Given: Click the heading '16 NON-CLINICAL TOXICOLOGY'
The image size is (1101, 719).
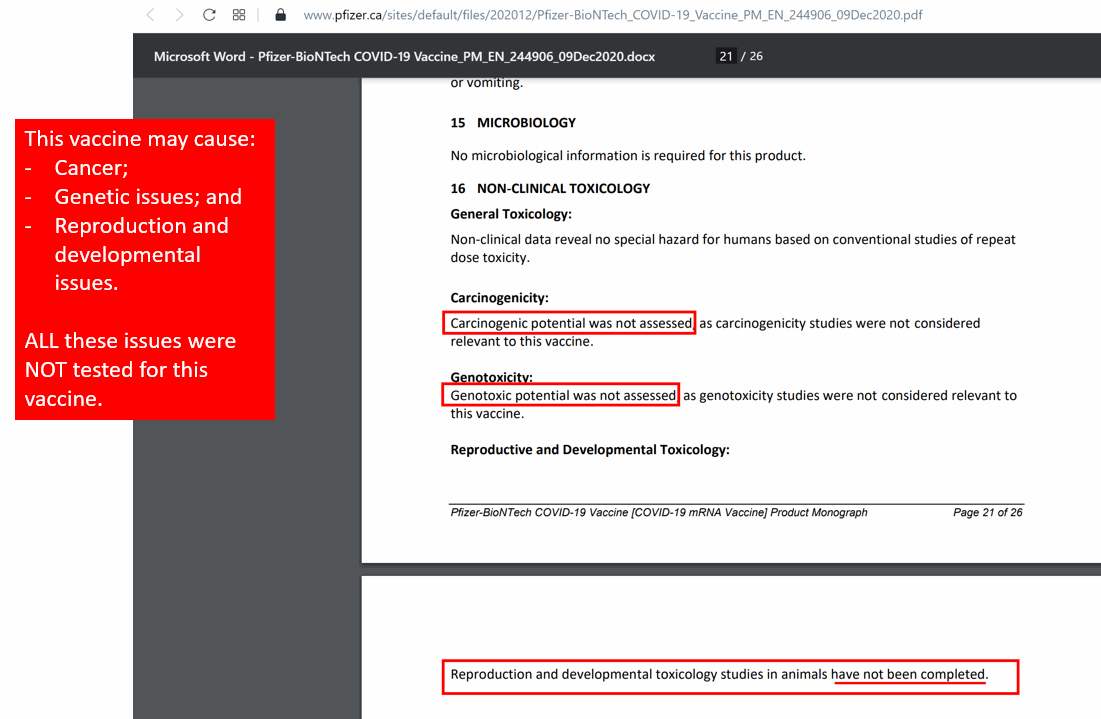Looking at the screenshot, I should tap(550, 188).
